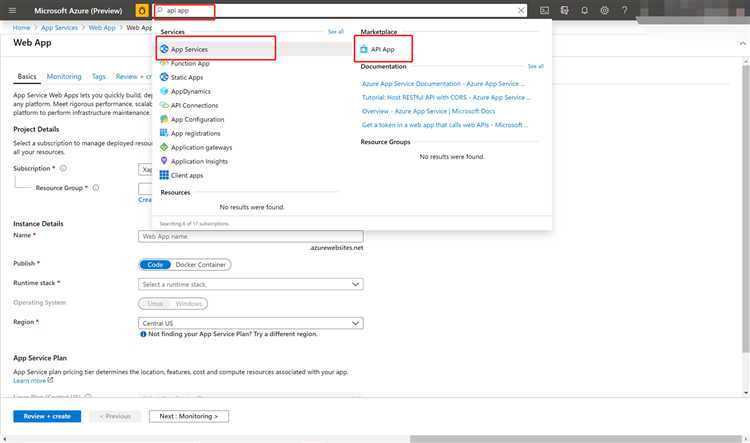Click into the Web App name field
This screenshot has width=750, height=443.
click(x=251, y=236)
